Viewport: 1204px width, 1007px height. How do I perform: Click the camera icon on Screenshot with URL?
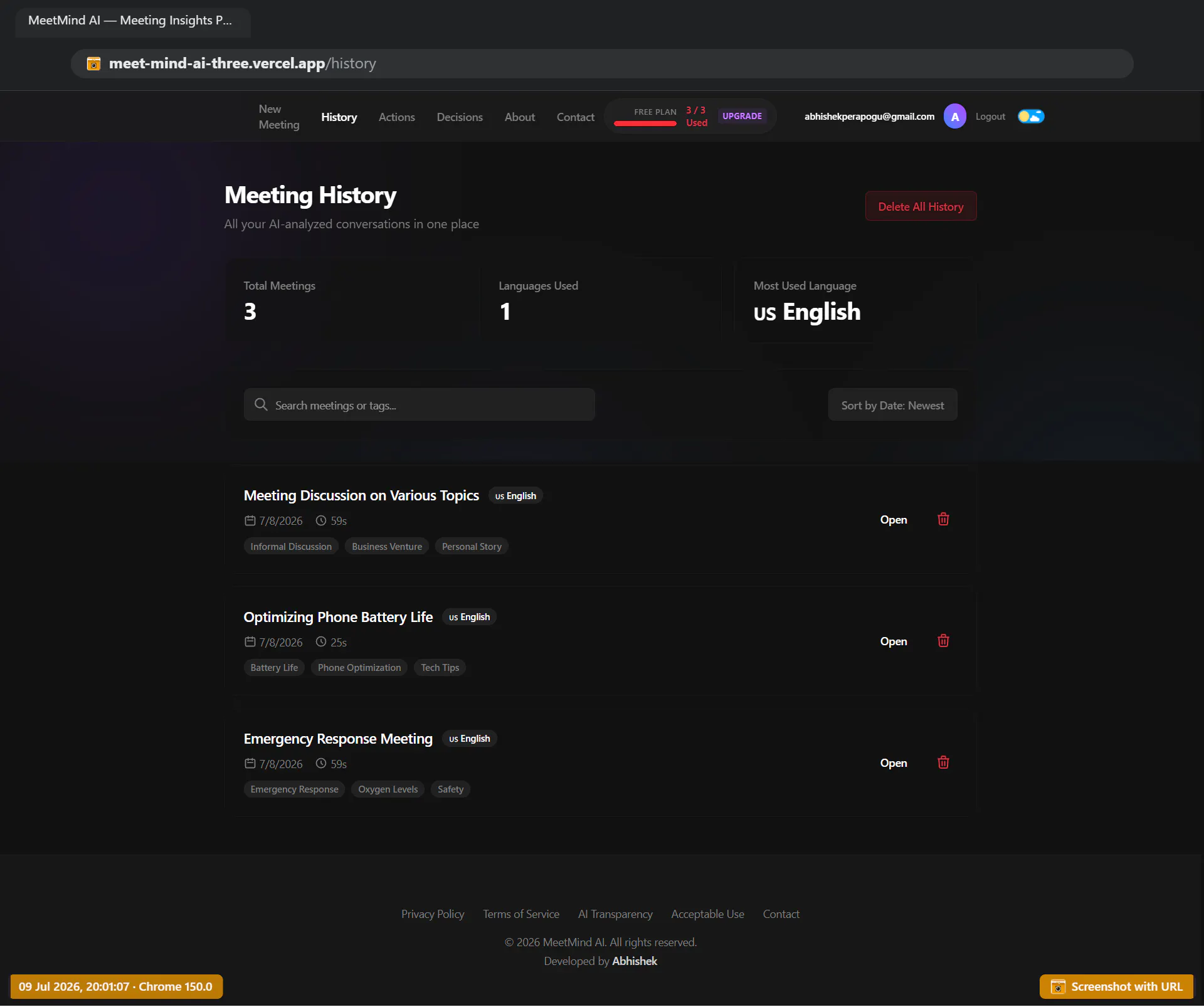pyautogui.click(x=1058, y=988)
